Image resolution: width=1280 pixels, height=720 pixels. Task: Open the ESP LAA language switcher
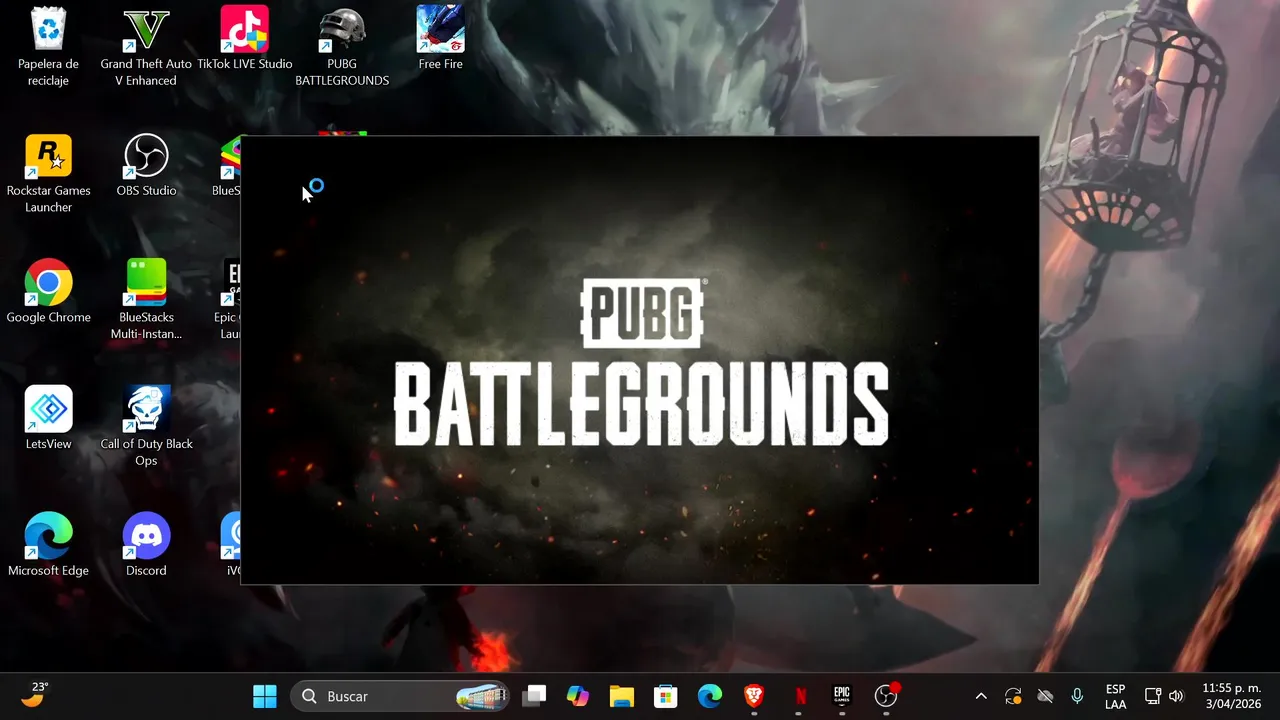(x=1115, y=697)
